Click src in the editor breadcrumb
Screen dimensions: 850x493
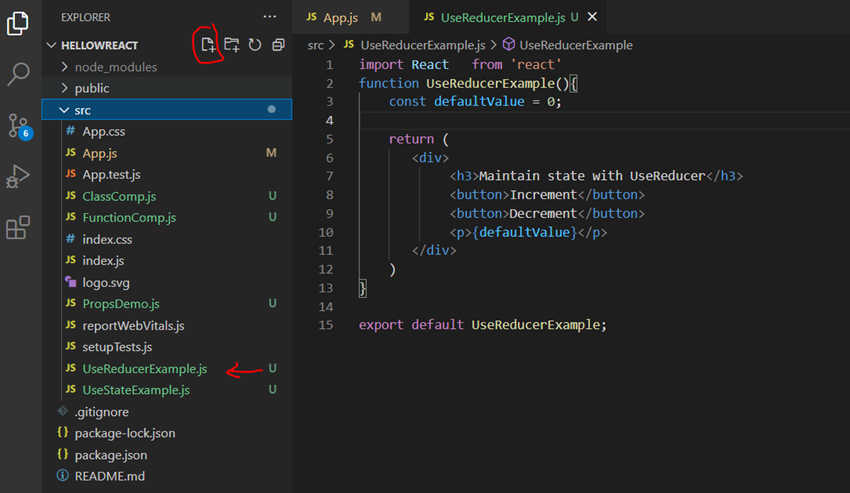click(x=315, y=46)
